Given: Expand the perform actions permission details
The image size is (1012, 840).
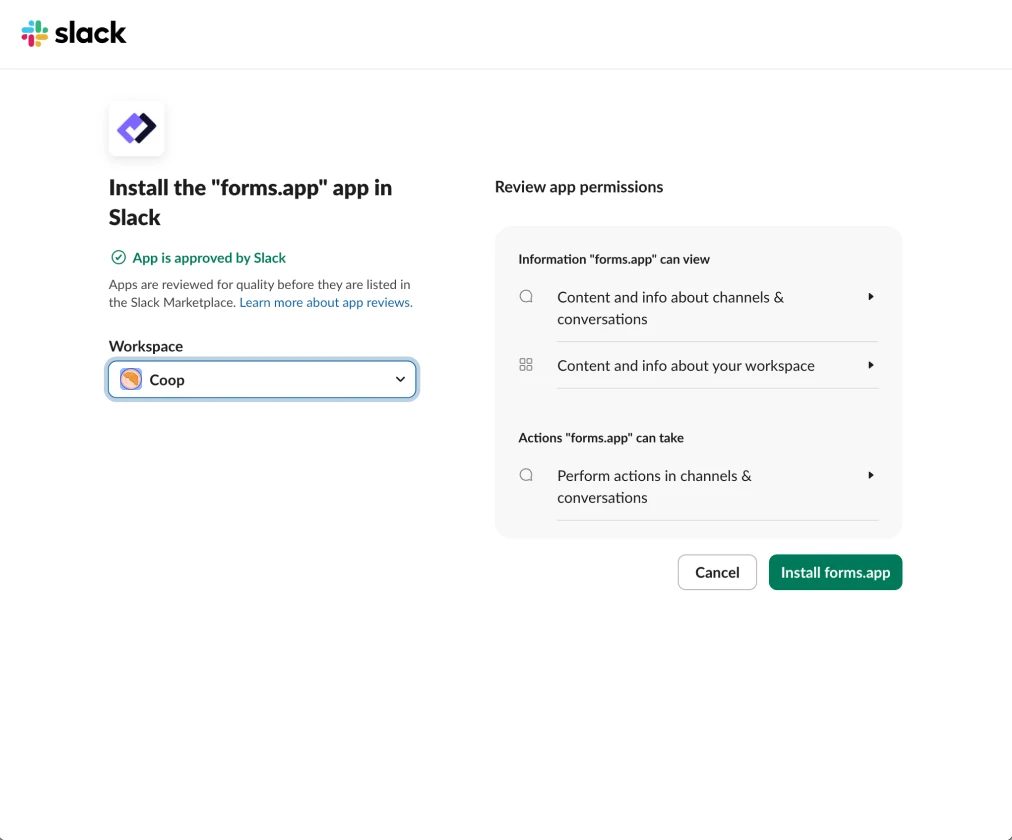Looking at the screenshot, I should click(x=870, y=475).
